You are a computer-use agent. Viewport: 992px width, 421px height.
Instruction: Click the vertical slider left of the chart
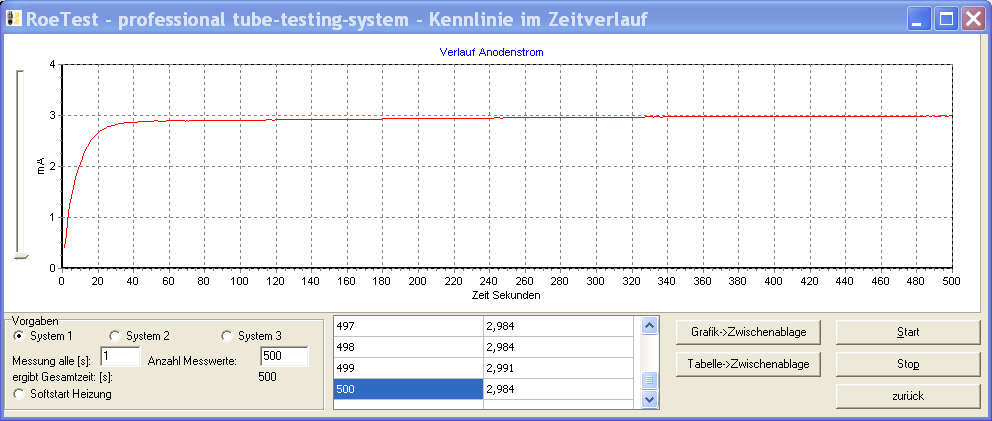(23, 256)
